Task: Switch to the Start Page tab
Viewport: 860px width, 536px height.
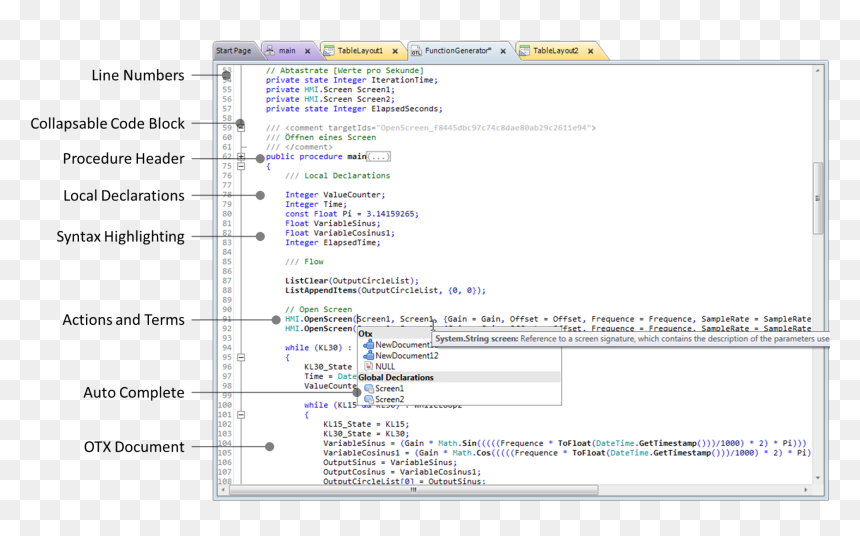Action: (x=234, y=50)
